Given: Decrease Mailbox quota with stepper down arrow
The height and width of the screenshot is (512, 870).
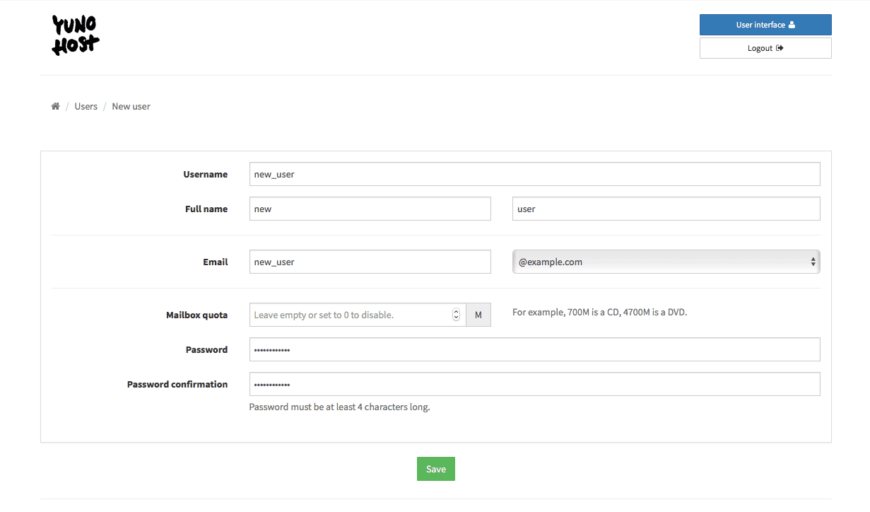Looking at the screenshot, I should point(456,319).
